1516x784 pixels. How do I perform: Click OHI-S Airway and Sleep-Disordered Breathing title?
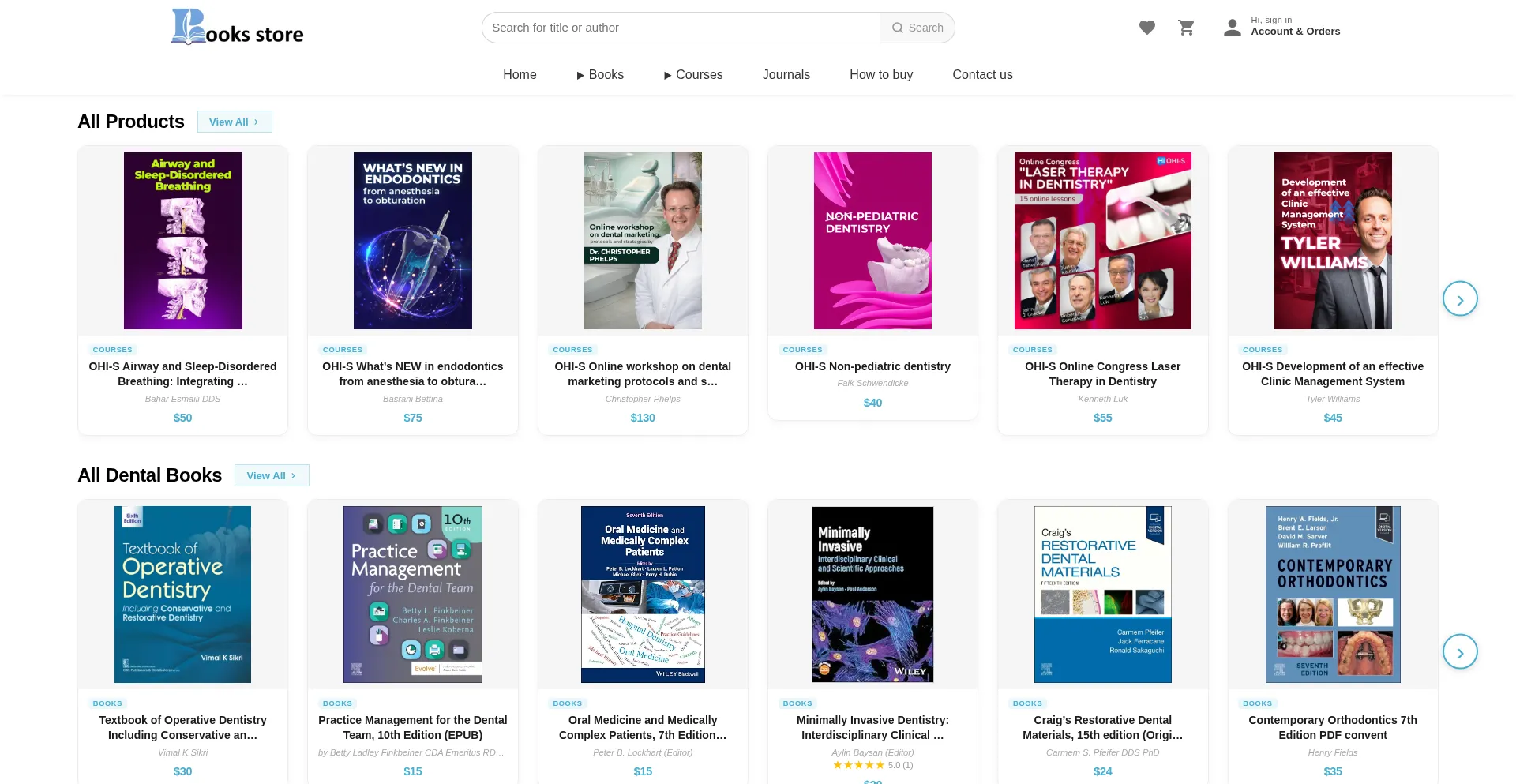[x=183, y=373]
